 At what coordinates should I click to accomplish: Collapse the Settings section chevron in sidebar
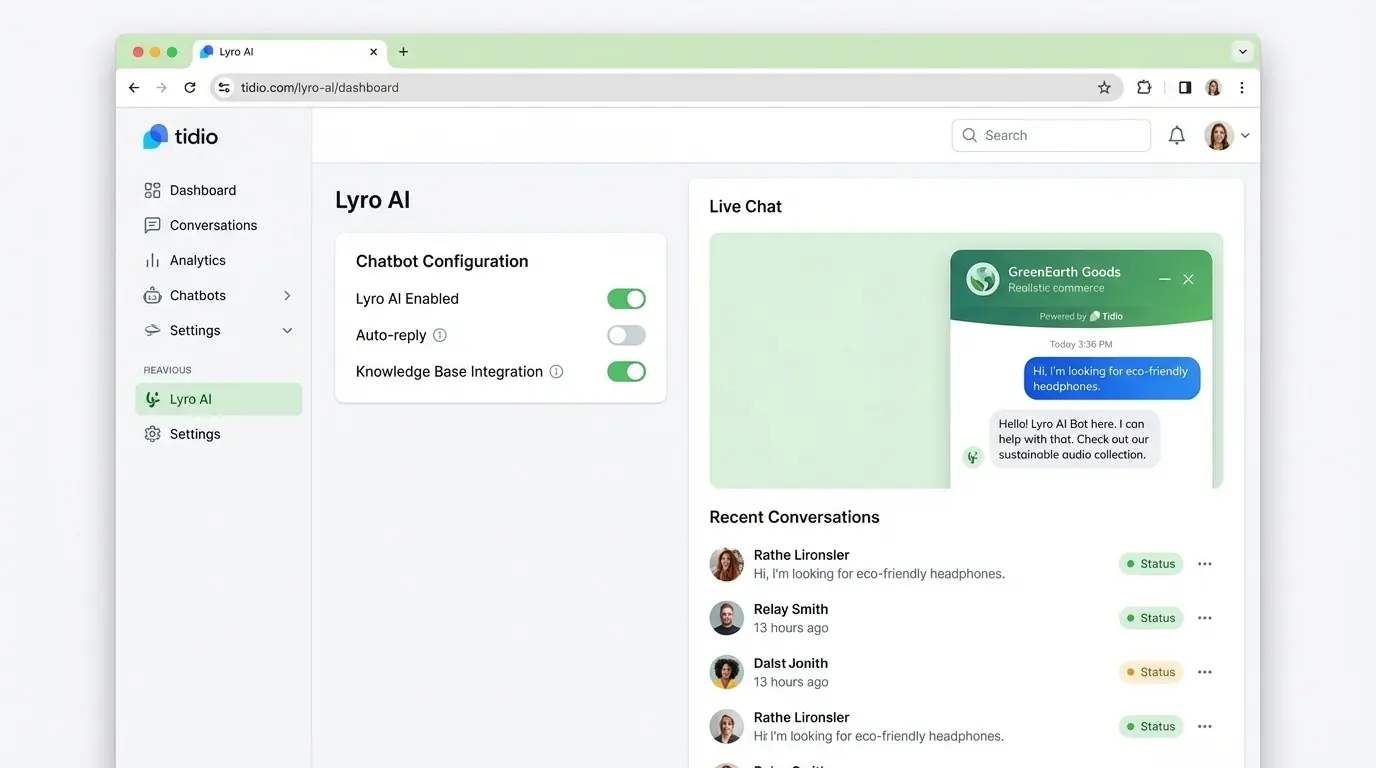click(x=287, y=331)
